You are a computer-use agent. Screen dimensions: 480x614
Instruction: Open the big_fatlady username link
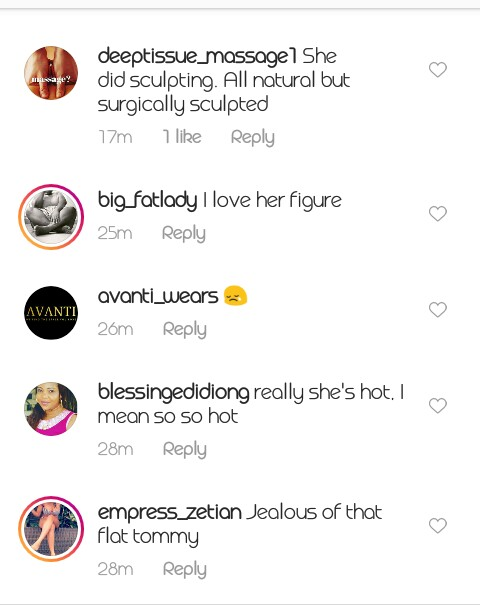click(147, 200)
